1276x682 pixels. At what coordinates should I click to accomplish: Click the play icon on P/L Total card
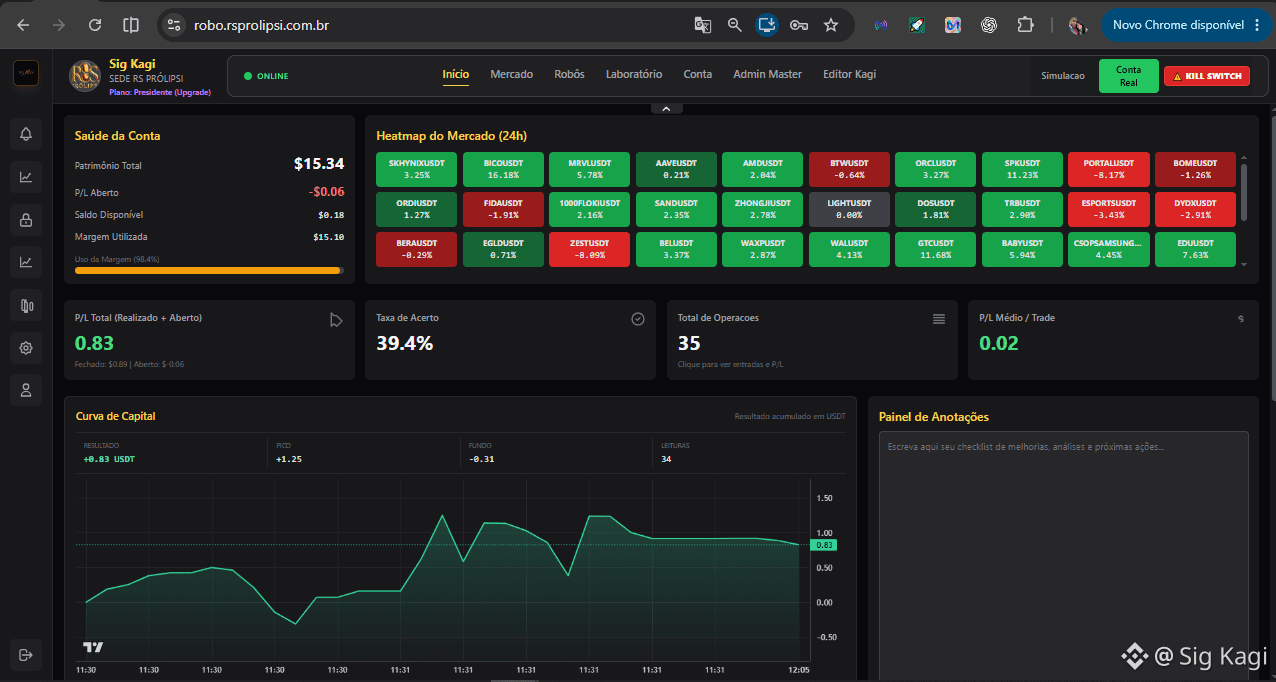(336, 320)
